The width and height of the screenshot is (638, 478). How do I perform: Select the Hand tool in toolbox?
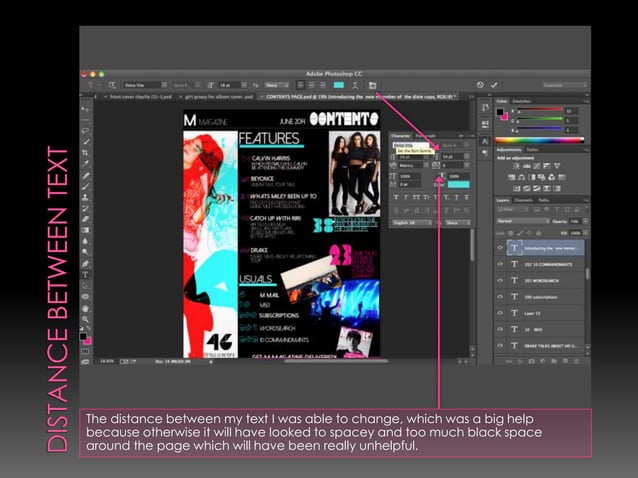(85, 308)
